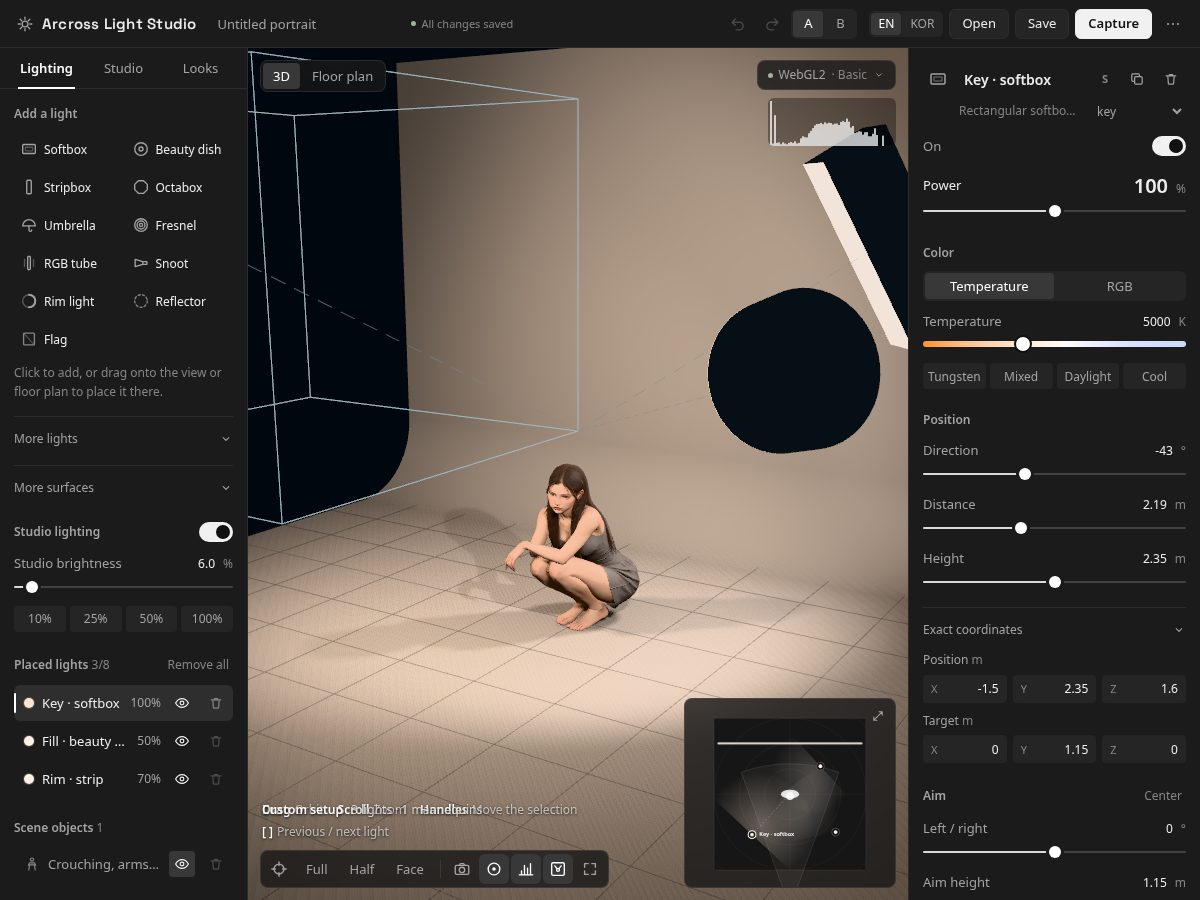Click the Power slider handle
1200x900 pixels.
click(x=1054, y=211)
